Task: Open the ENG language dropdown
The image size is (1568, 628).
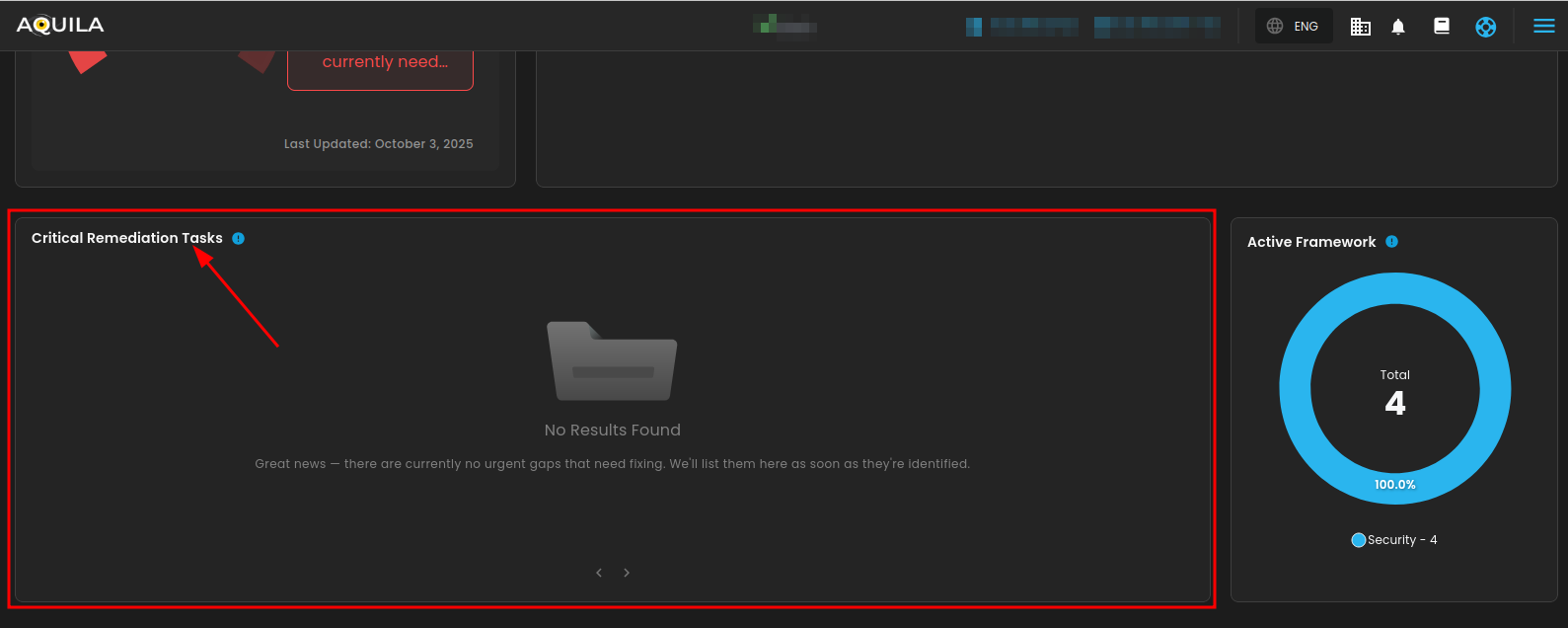Action: [1294, 27]
